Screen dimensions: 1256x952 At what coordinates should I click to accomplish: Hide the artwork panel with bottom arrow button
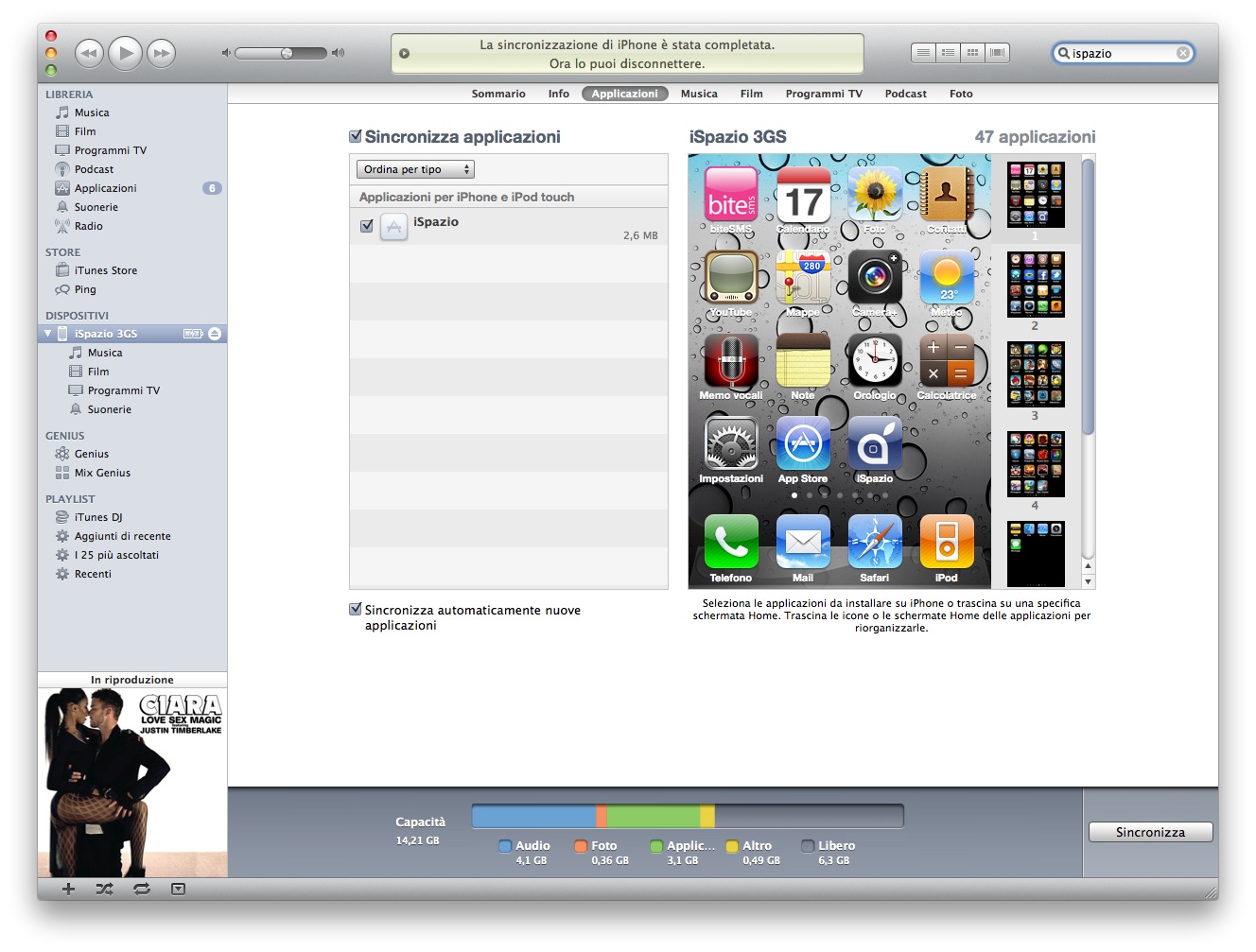point(178,889)
